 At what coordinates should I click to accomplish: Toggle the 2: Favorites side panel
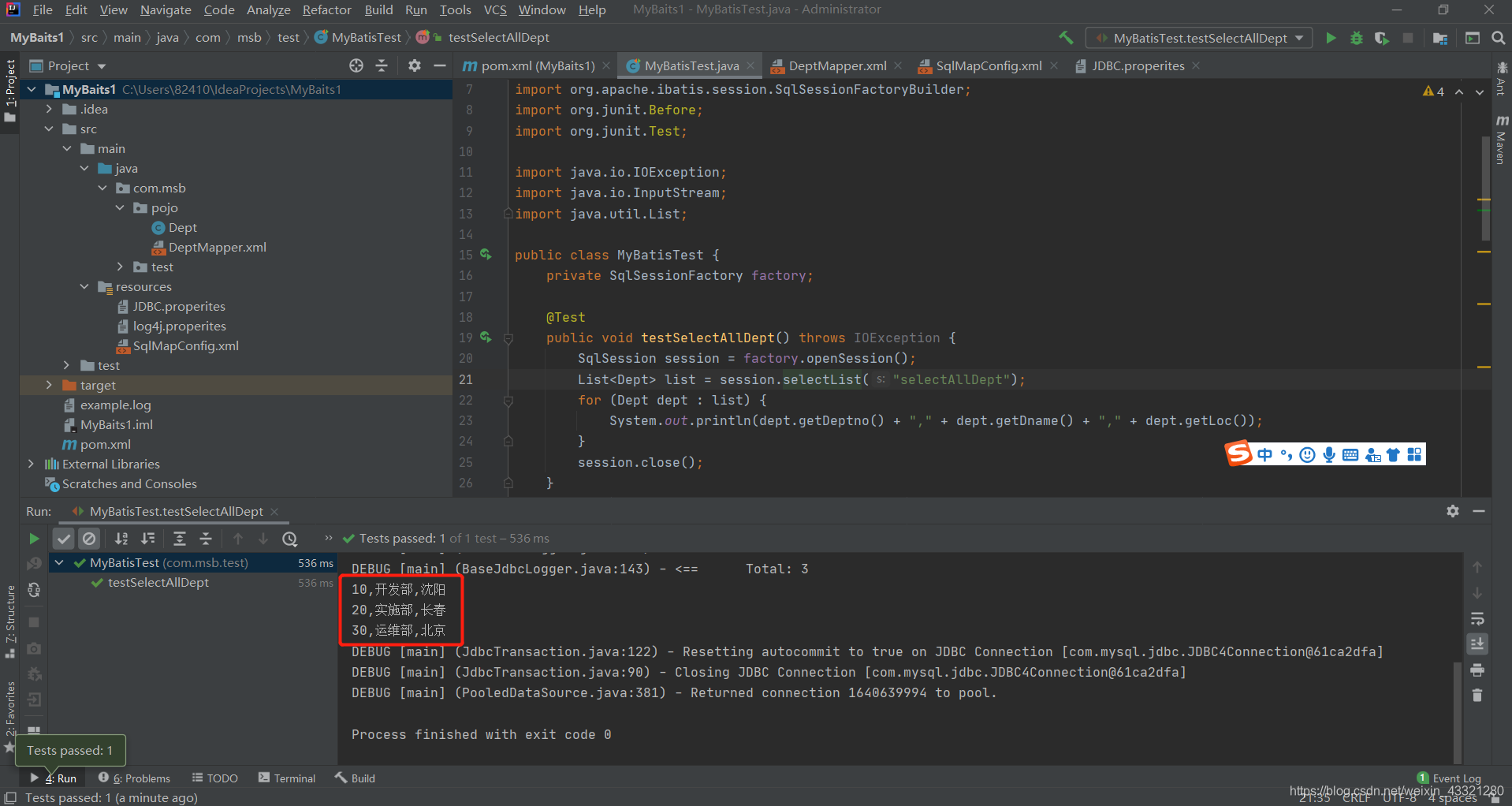pyautogui.click(x=10, y=717)
